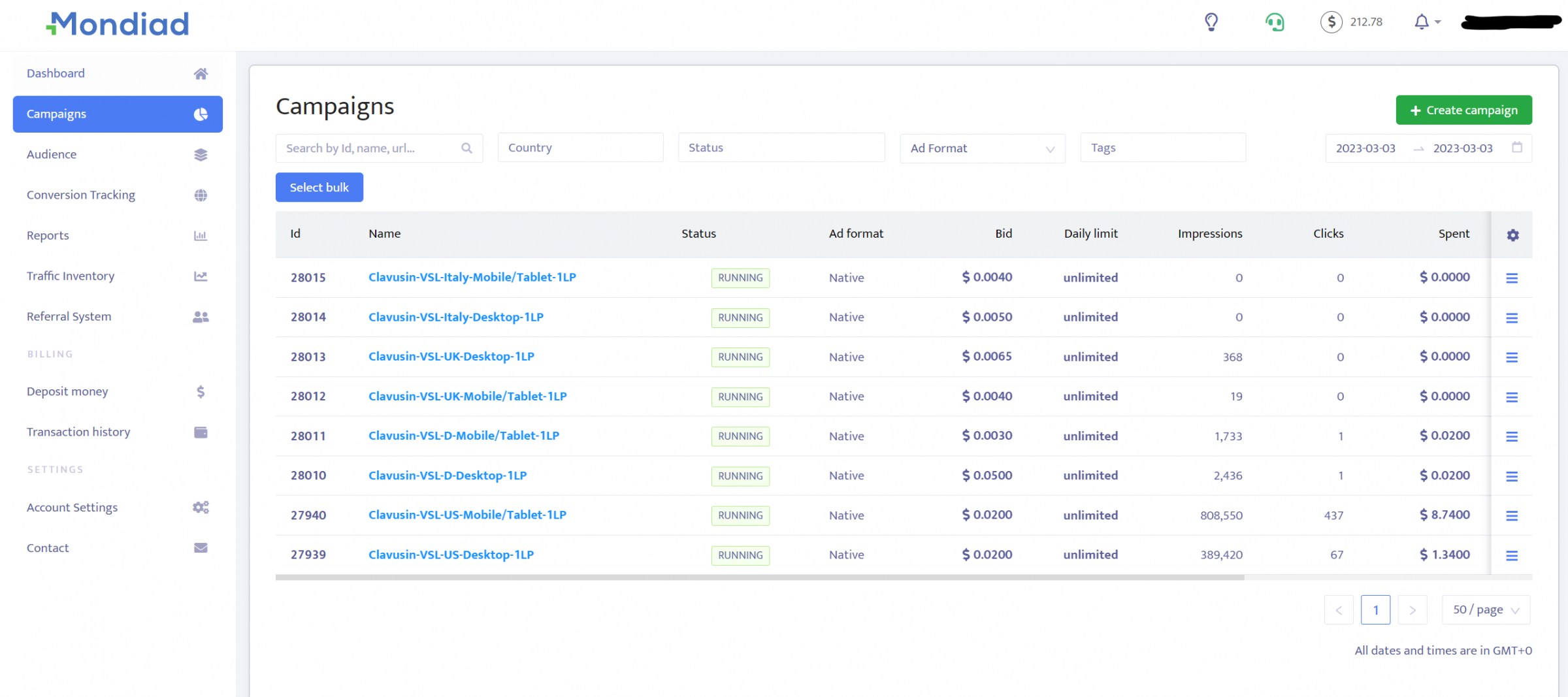
Task: Go to next page arrow
Action: pos(1412,610)
